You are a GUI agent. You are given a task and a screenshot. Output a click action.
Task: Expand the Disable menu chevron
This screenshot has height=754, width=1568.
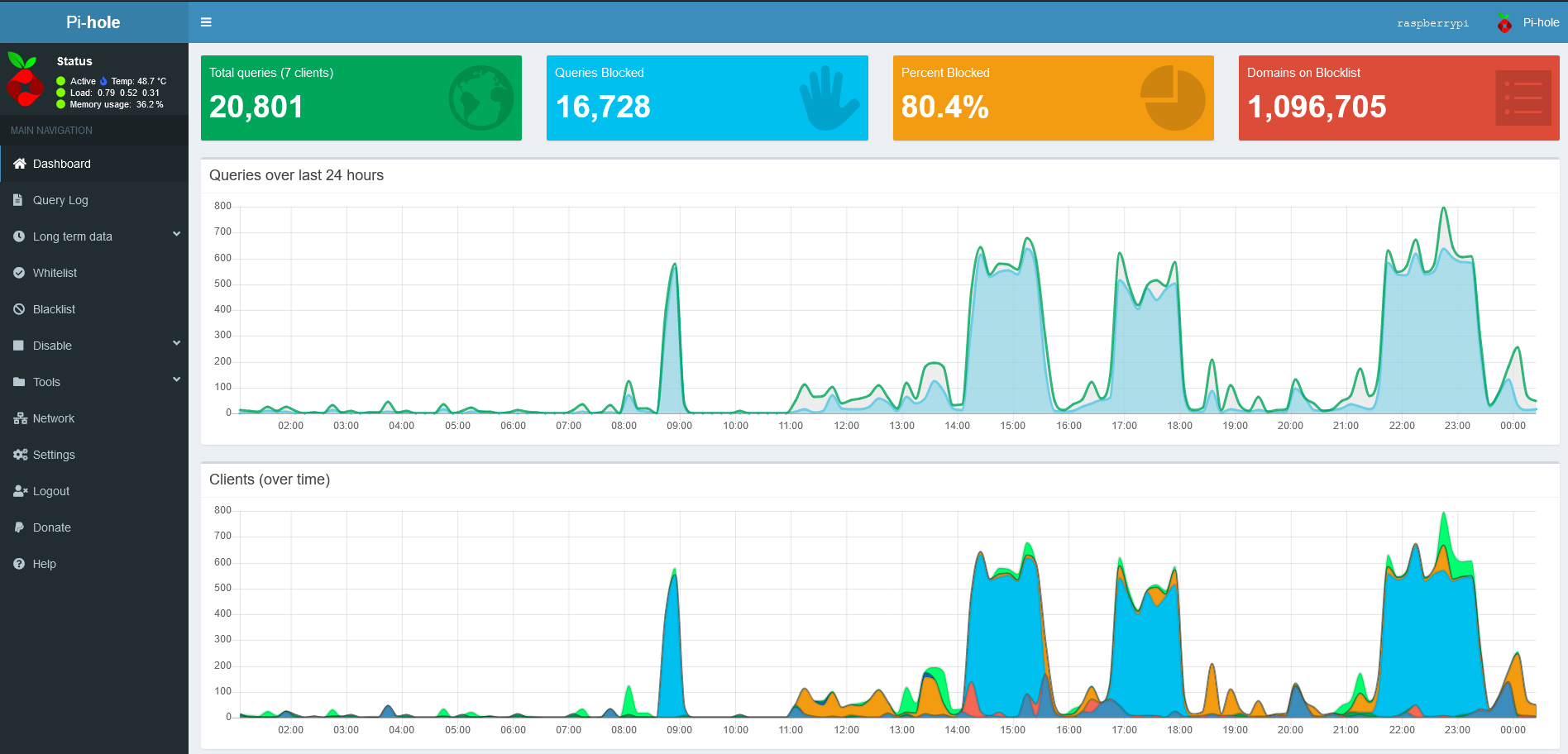tap(176, 344)
